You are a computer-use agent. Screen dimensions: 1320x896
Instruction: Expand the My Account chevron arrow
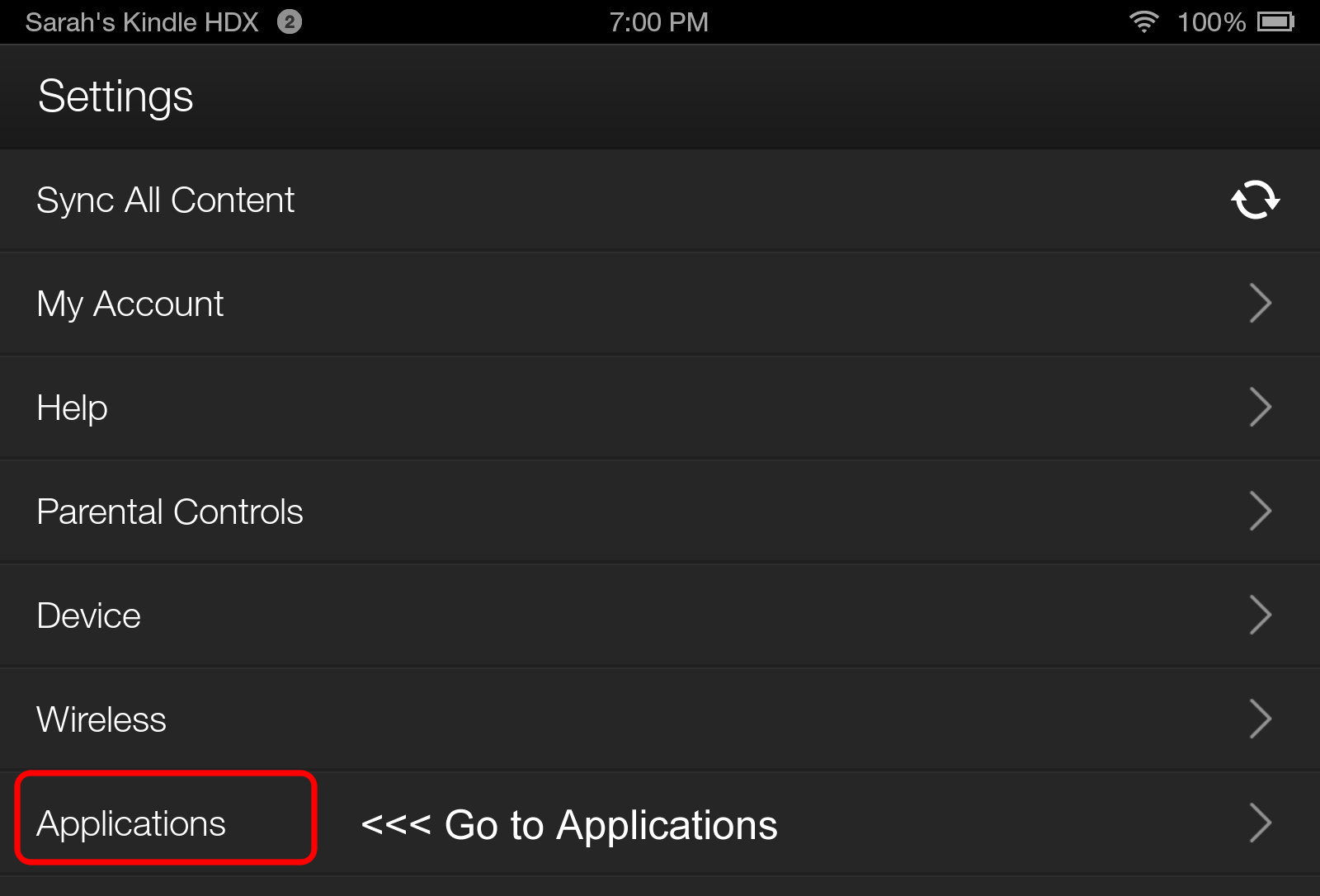click(1260, 304)
